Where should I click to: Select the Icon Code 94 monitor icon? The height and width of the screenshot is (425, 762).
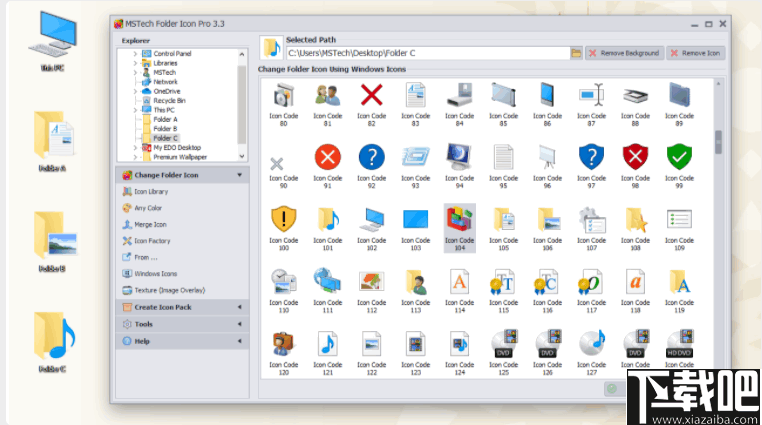tap(459, 157)
